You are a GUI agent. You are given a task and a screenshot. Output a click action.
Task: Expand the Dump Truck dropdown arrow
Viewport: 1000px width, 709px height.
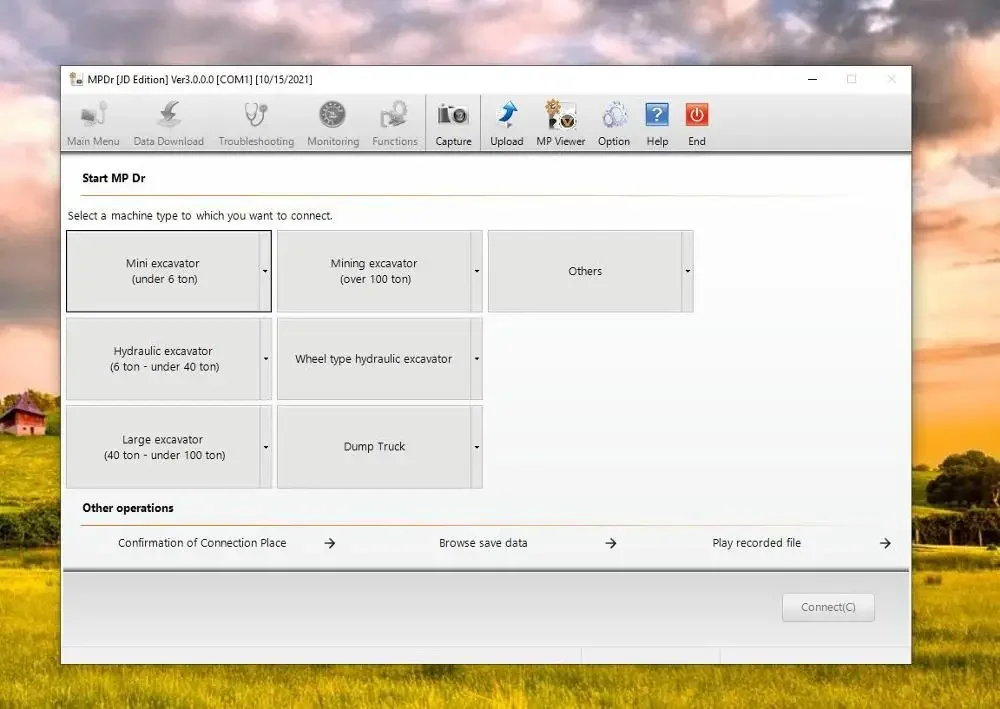click(x=476, y=447)
